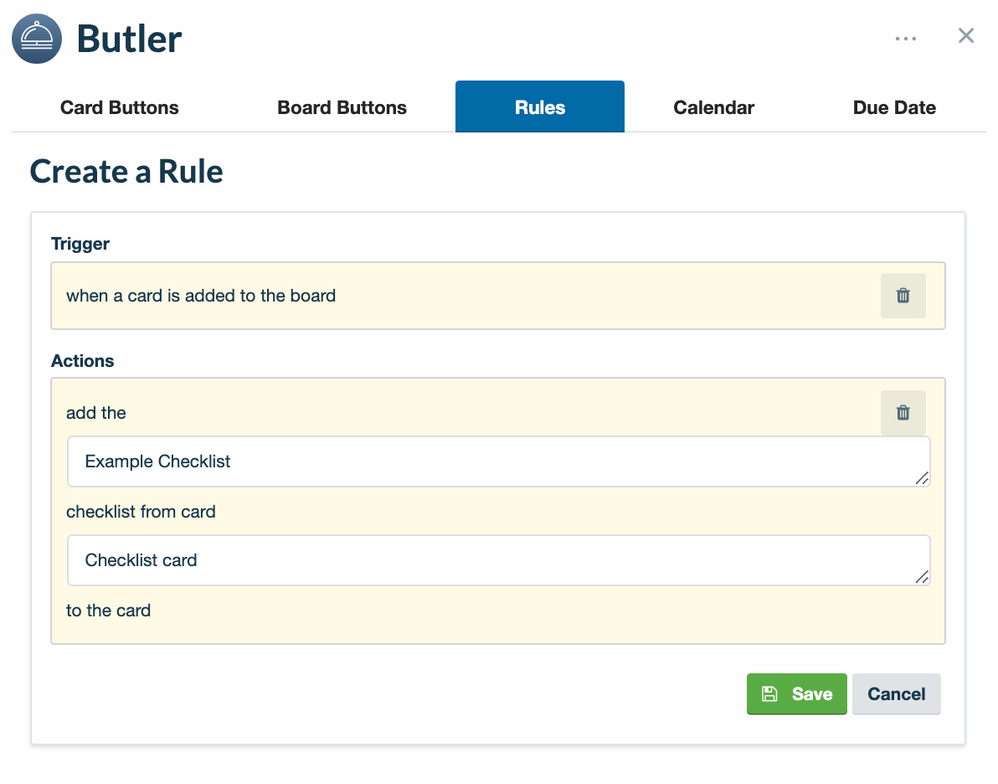Viewport: 998px width, 784px height.
Task: Switch to the Card Buttons tab
Action: tap(119, 108)
